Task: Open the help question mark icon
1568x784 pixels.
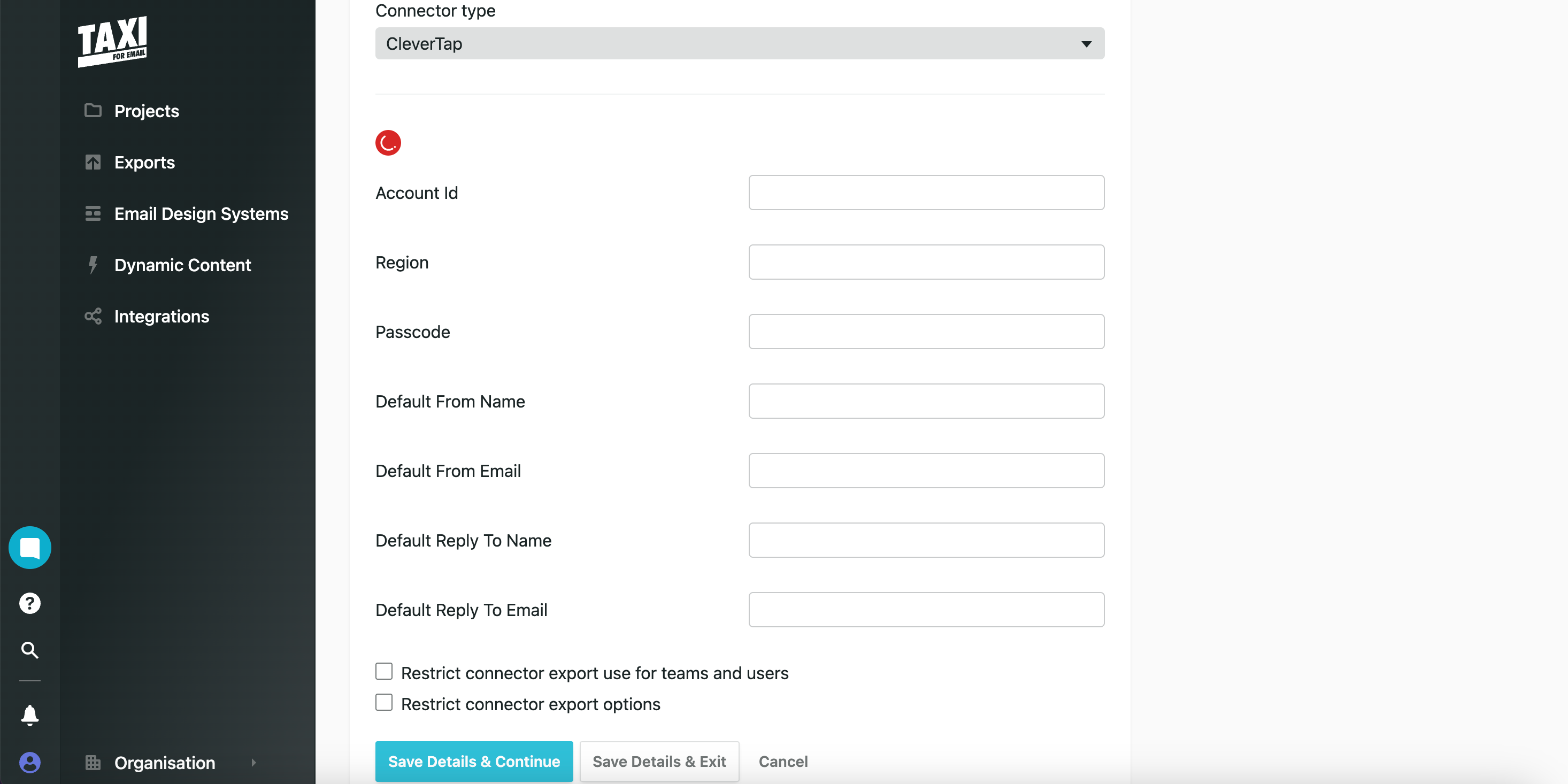Action: [30, 603]
